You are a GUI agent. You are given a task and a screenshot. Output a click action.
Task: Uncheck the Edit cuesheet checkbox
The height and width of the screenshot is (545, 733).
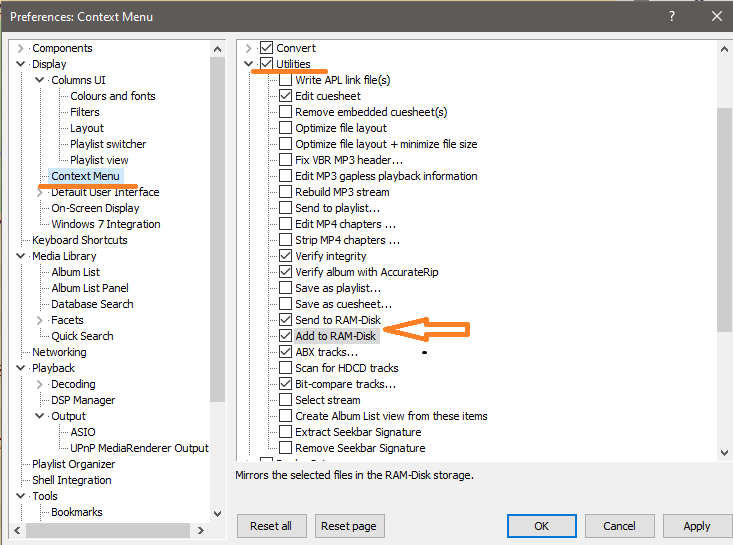click(x=286, y=96)
